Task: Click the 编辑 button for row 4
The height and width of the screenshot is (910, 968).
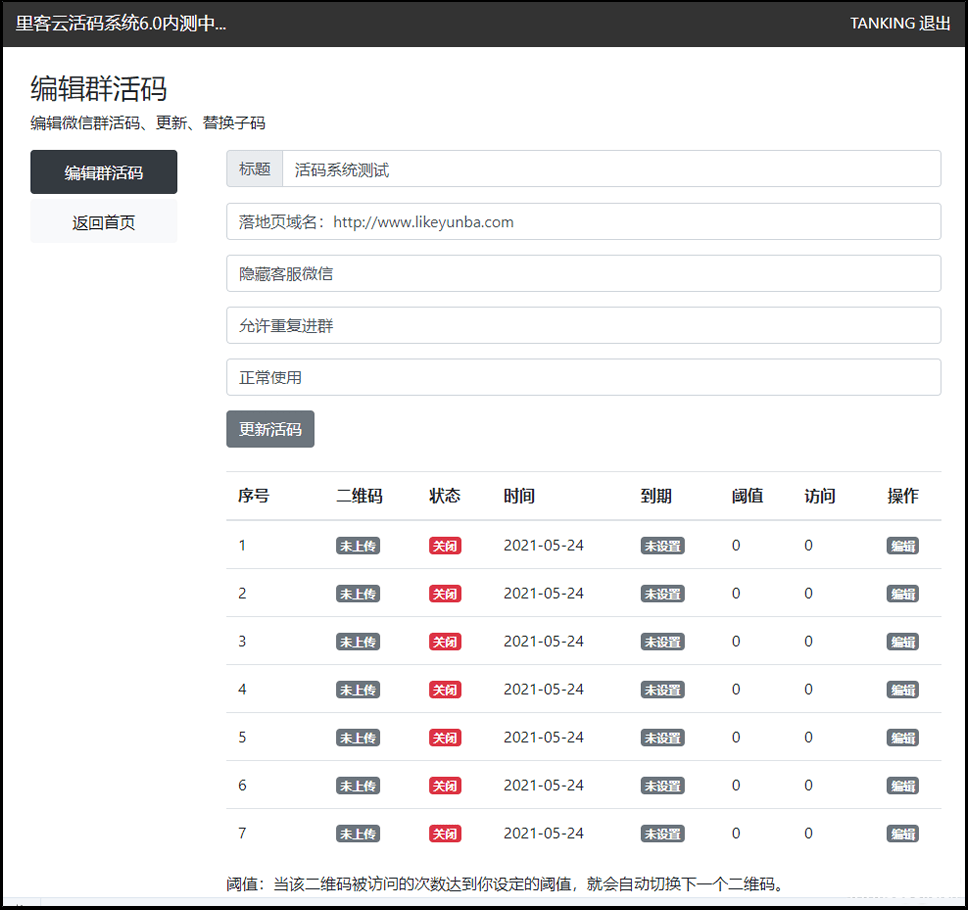Action: point(902,689)
